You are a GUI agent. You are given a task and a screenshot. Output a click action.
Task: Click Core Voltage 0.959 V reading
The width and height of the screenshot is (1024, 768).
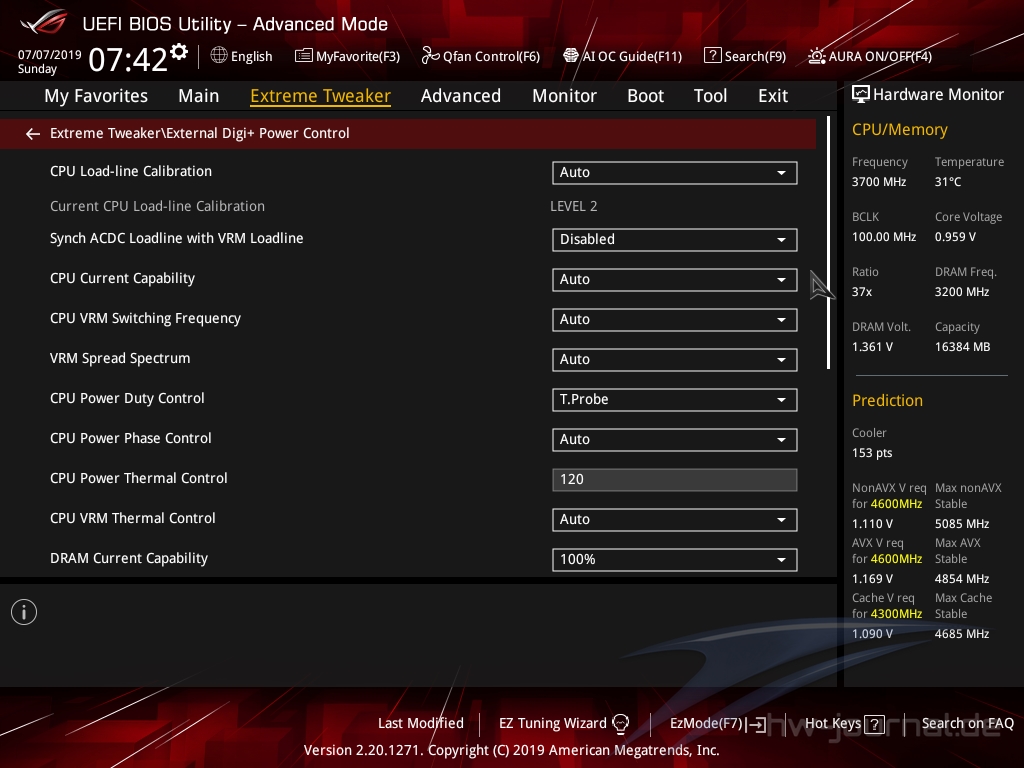(955, 237)
